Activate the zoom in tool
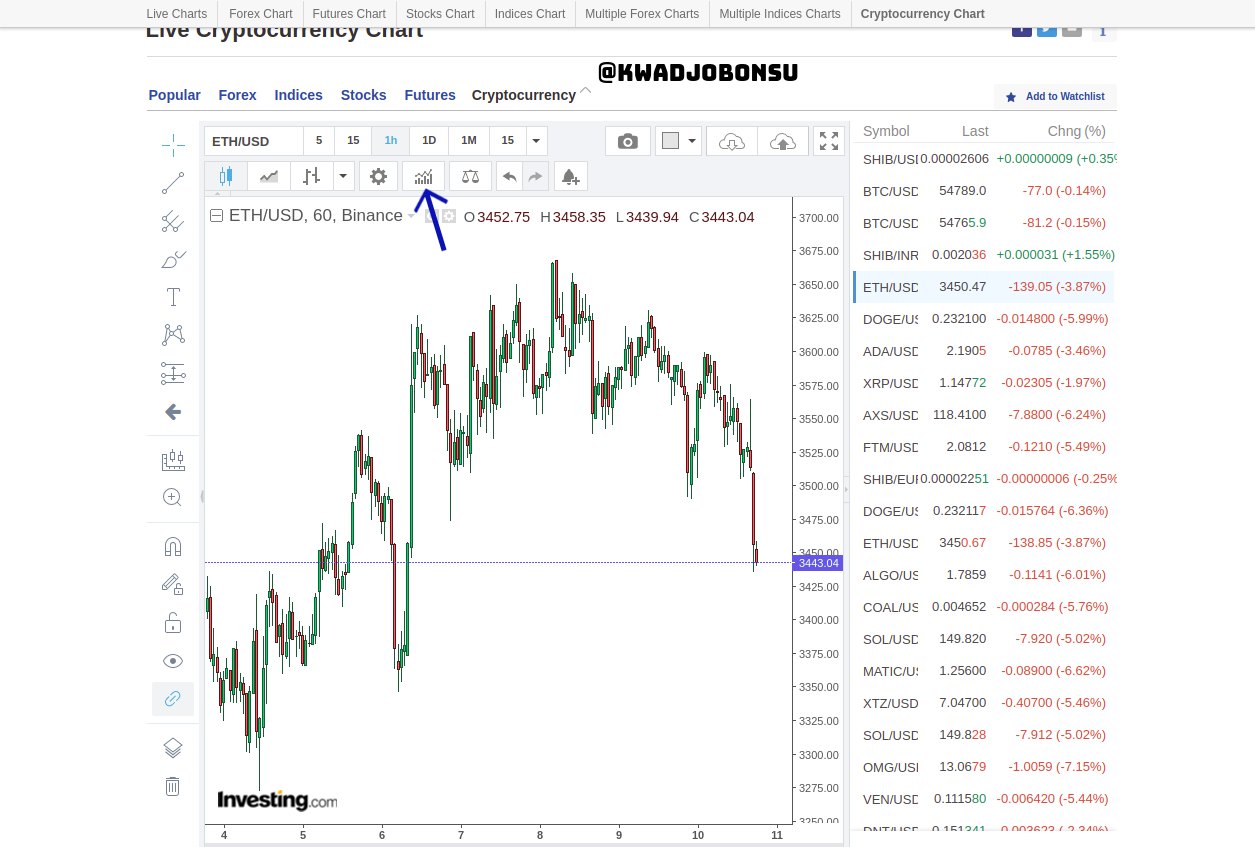Viewport: 1255px width, 847px height. (x=173, y=497)
